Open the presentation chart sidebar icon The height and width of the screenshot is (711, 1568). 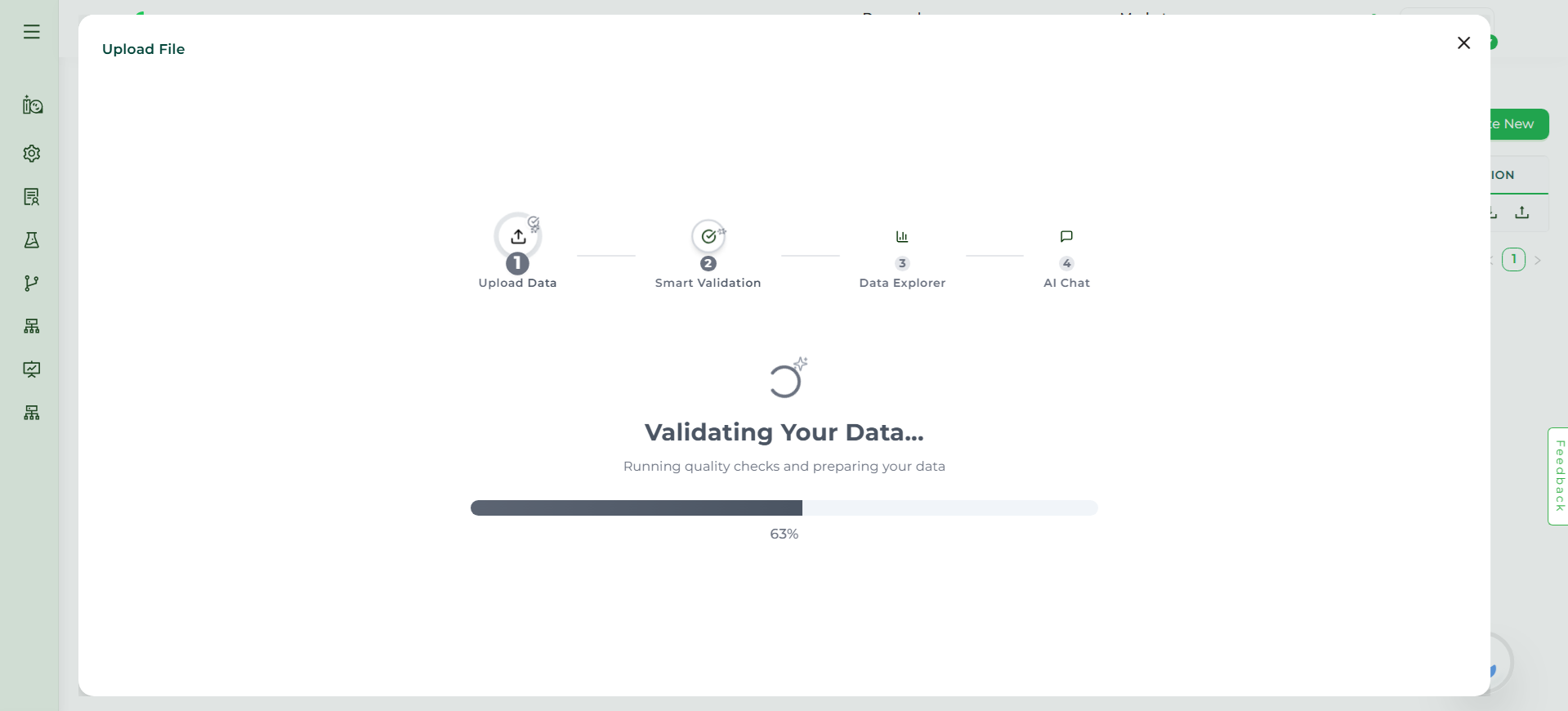click(x=32, y=369)
